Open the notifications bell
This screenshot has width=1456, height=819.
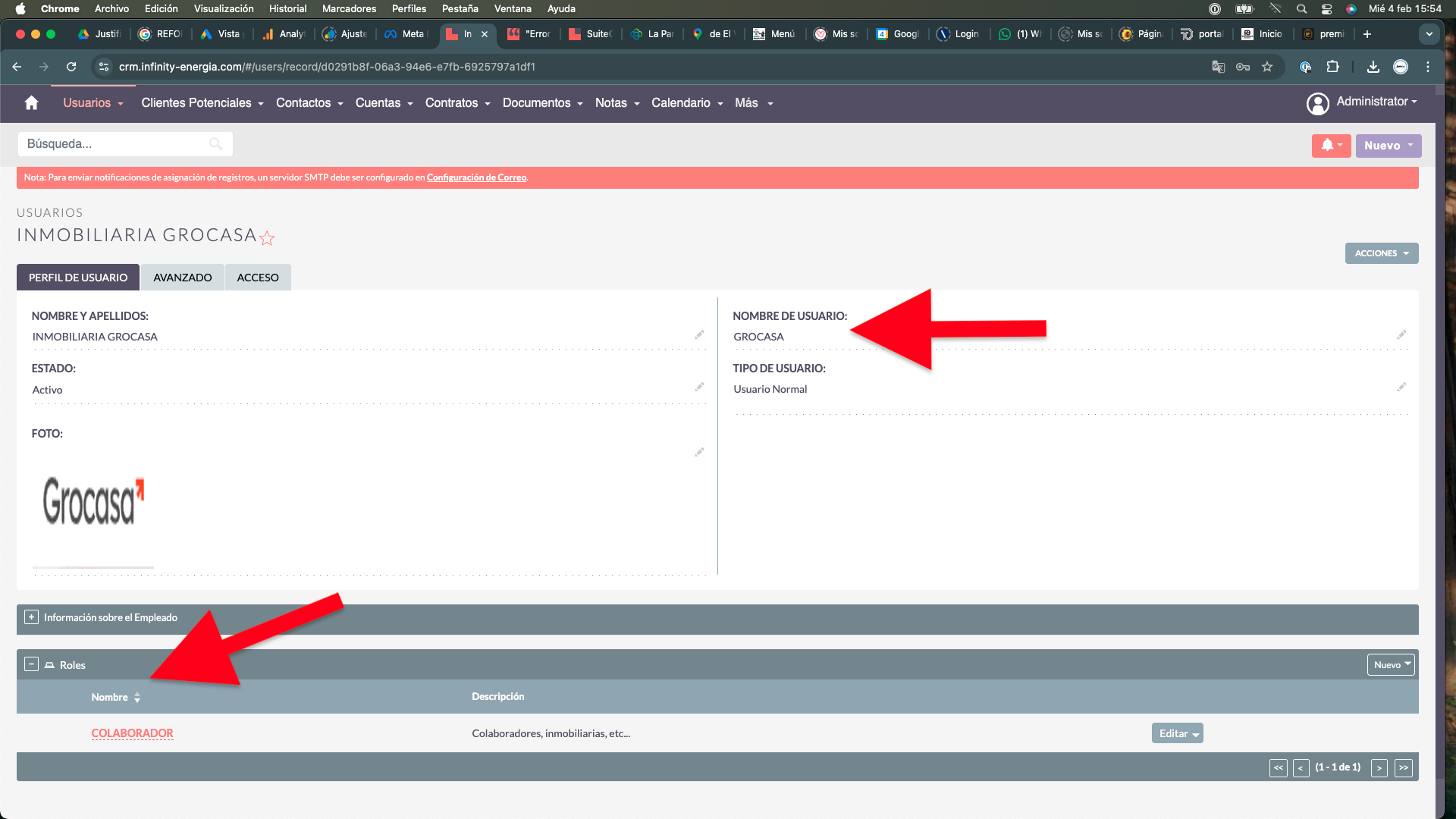1328,146
